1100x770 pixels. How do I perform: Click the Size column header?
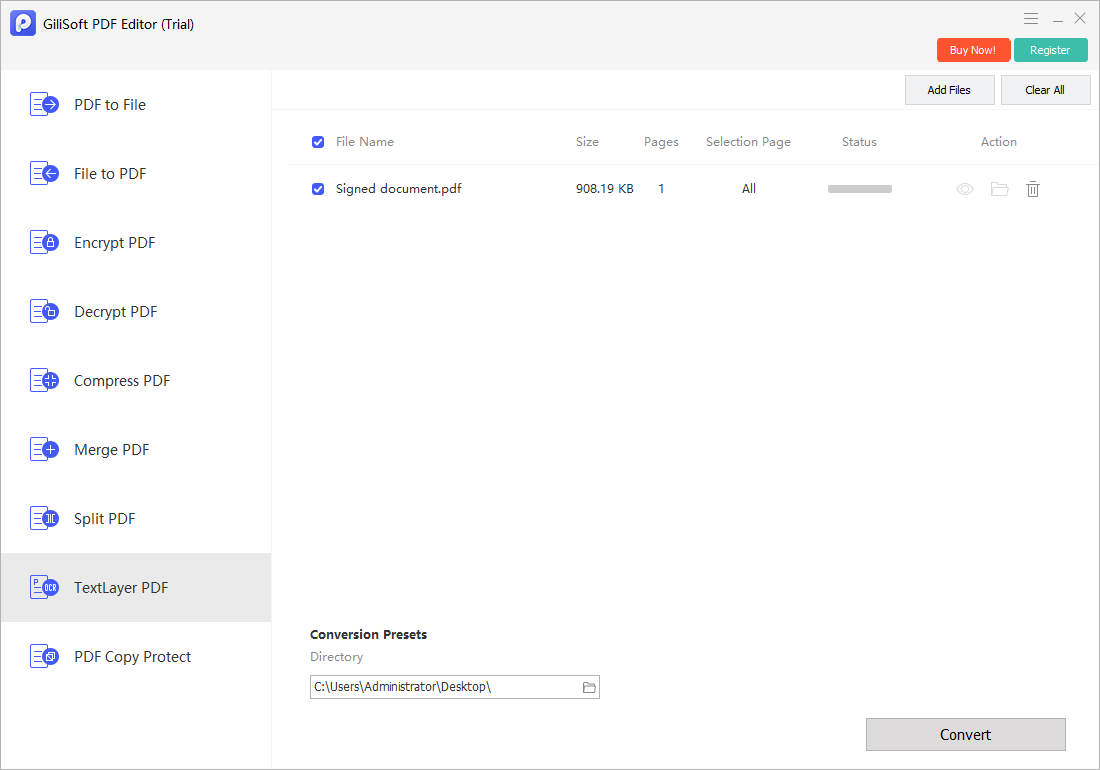coord(587,142)
